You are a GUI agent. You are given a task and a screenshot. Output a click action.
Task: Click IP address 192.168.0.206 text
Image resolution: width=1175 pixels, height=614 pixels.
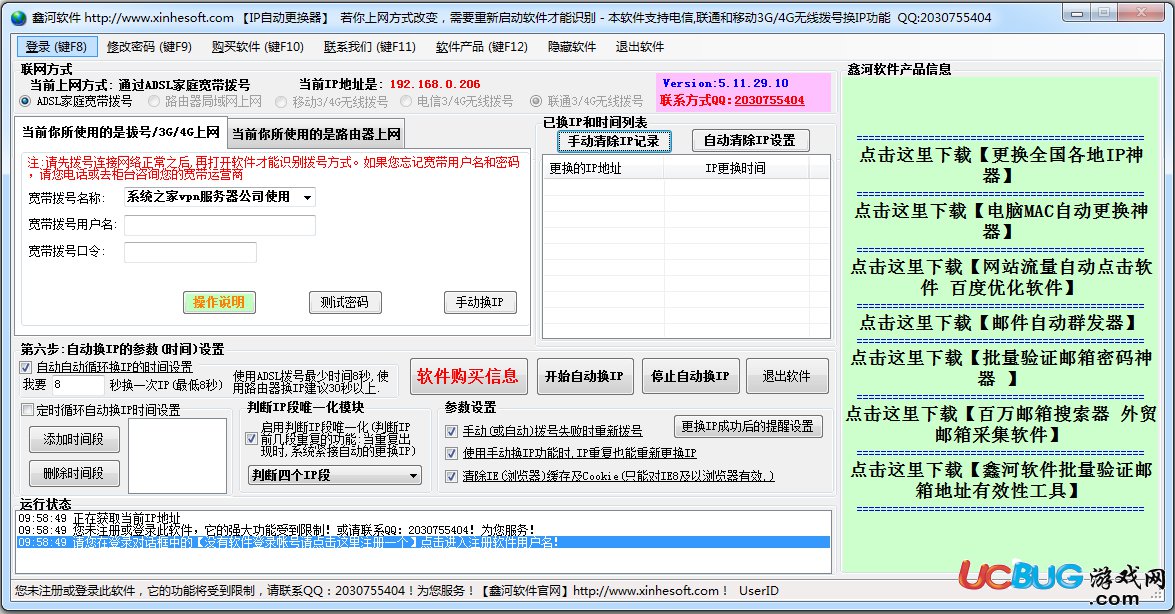(435, 84)
